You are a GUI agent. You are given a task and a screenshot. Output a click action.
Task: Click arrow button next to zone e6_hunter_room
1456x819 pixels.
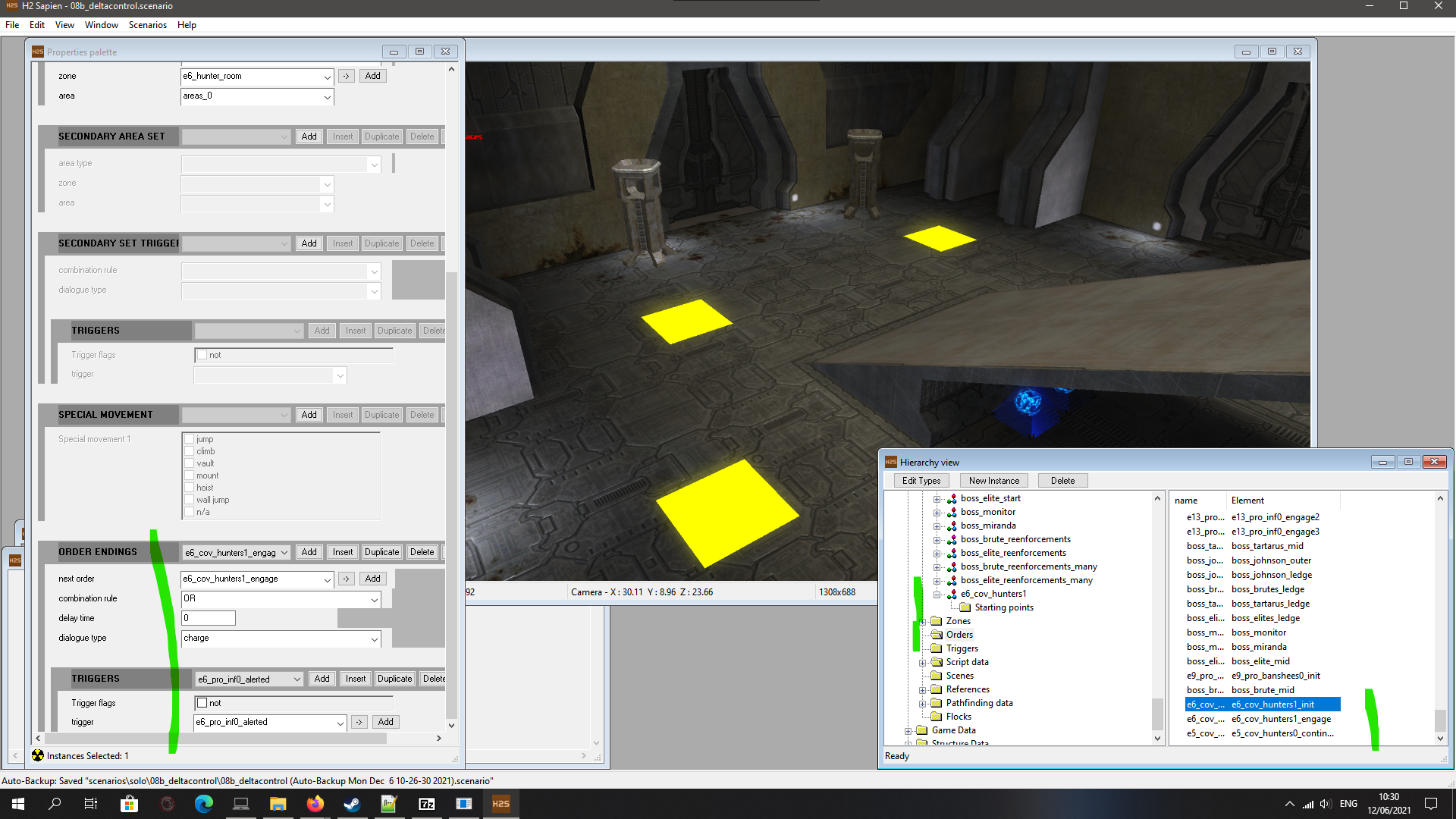346,76
